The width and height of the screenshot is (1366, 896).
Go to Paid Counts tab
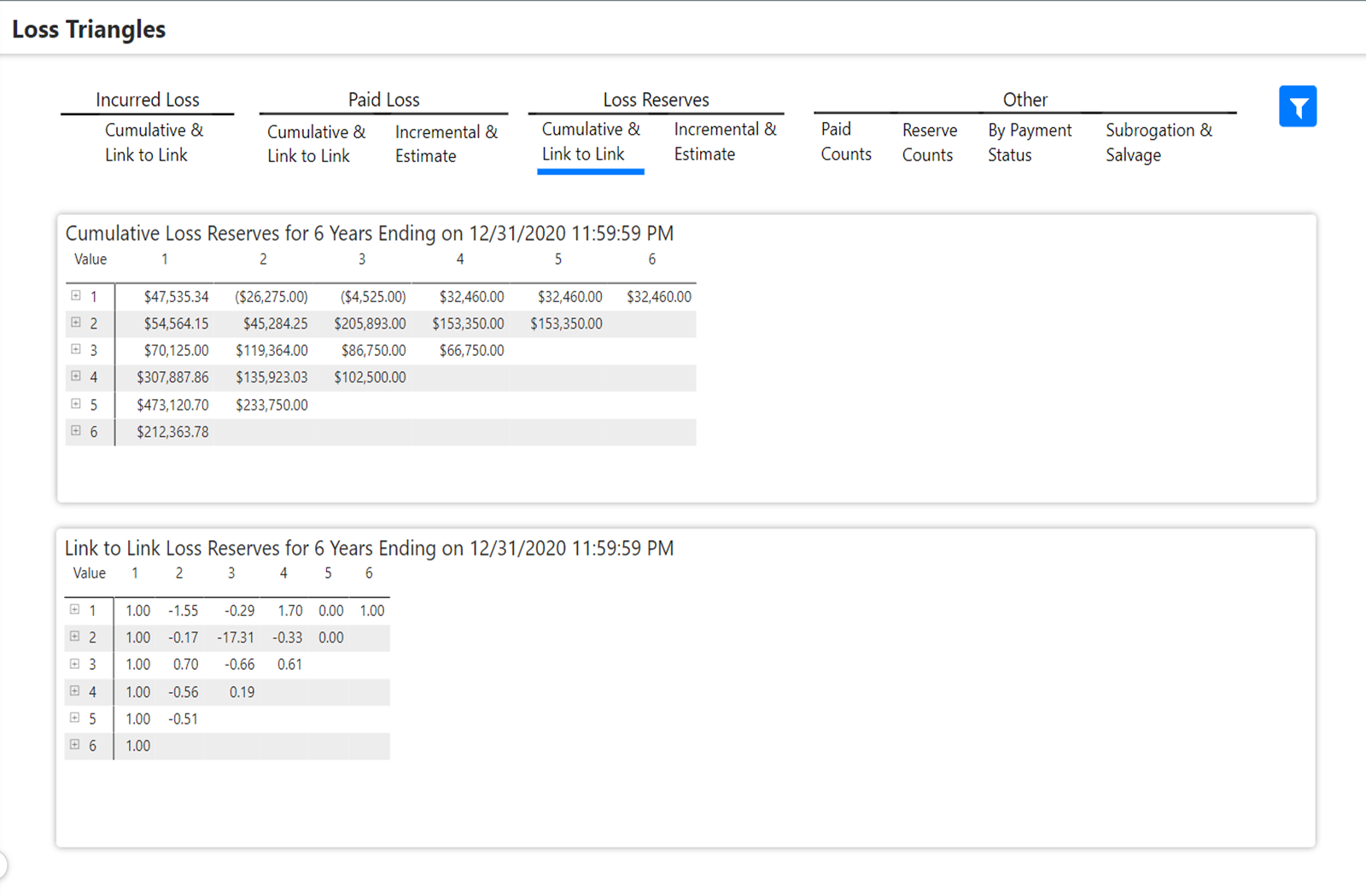845,142
